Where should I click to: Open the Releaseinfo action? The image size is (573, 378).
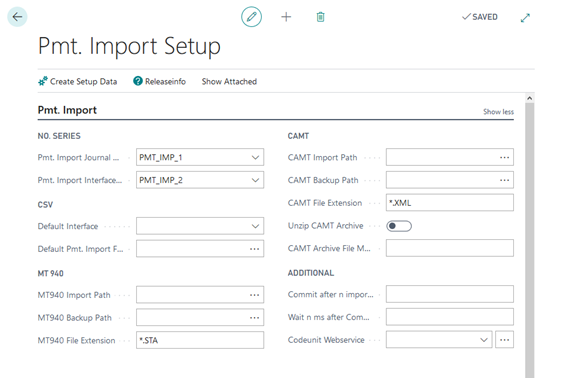tap(160, 81)
